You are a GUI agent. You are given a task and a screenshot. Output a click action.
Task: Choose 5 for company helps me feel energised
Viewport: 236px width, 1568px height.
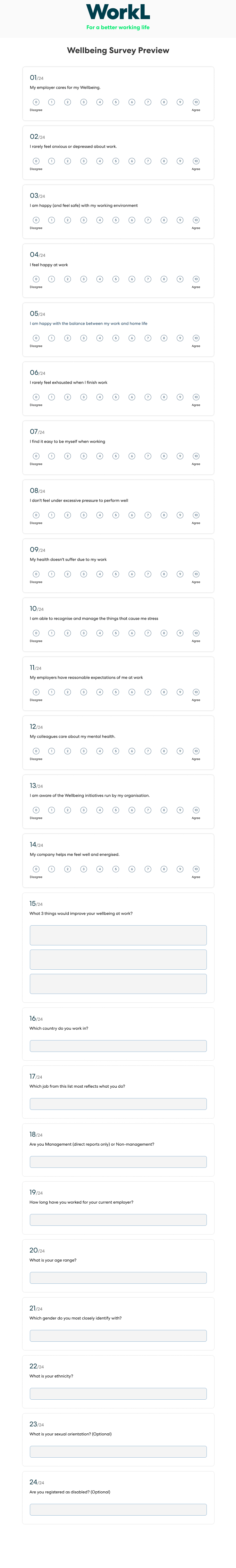click(x=116, y=869)
